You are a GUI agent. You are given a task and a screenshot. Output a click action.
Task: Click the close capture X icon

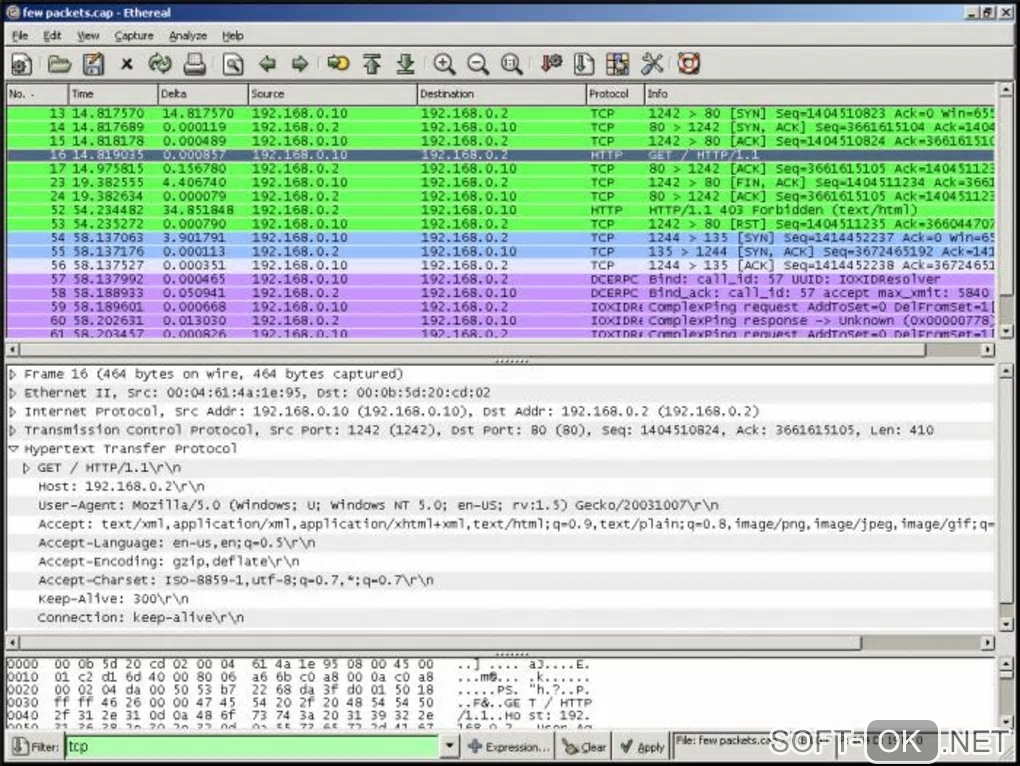click(127, 64)
